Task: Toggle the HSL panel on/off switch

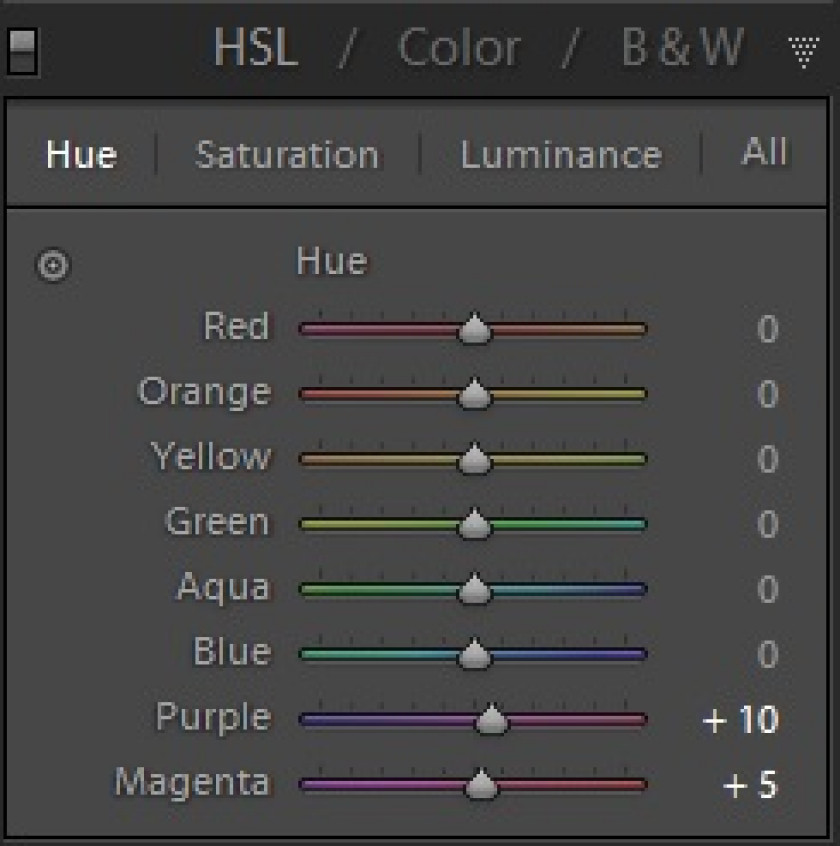Action: tap(22, 51)
